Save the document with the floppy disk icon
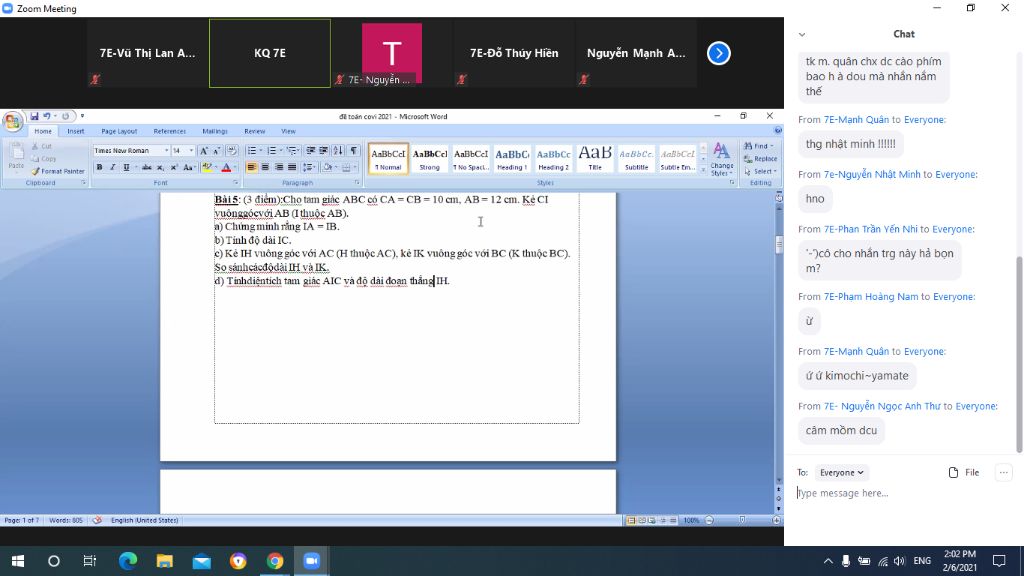 coord(34,116)
